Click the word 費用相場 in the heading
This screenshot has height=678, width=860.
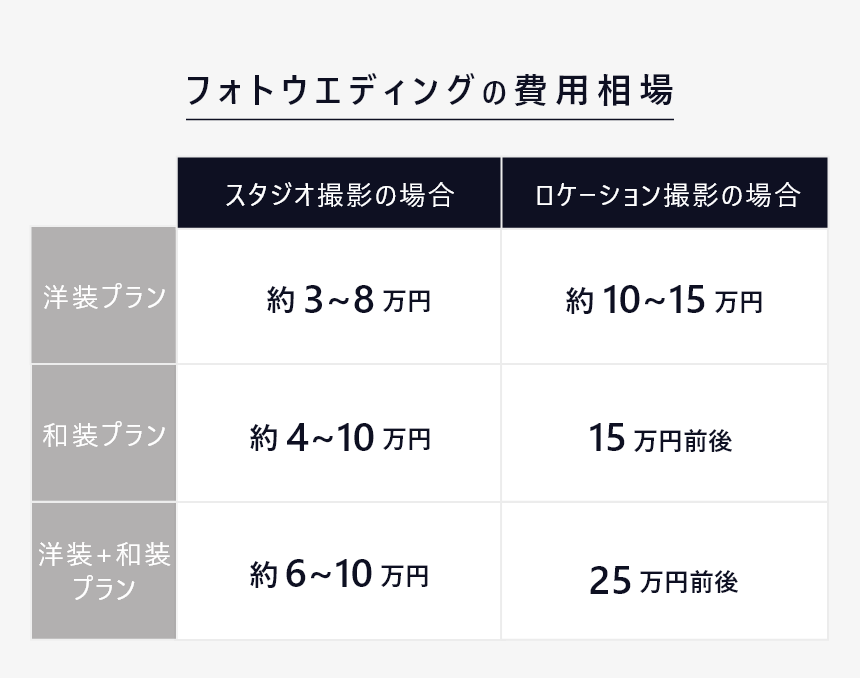point(594,91)
